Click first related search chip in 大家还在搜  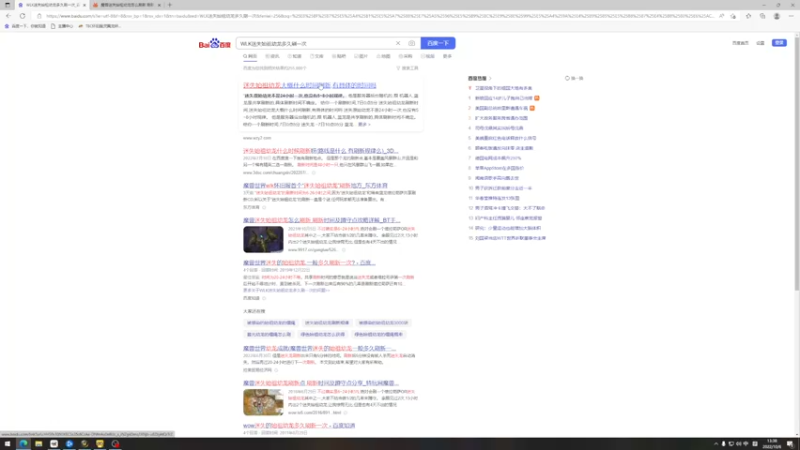click(271, 323)
